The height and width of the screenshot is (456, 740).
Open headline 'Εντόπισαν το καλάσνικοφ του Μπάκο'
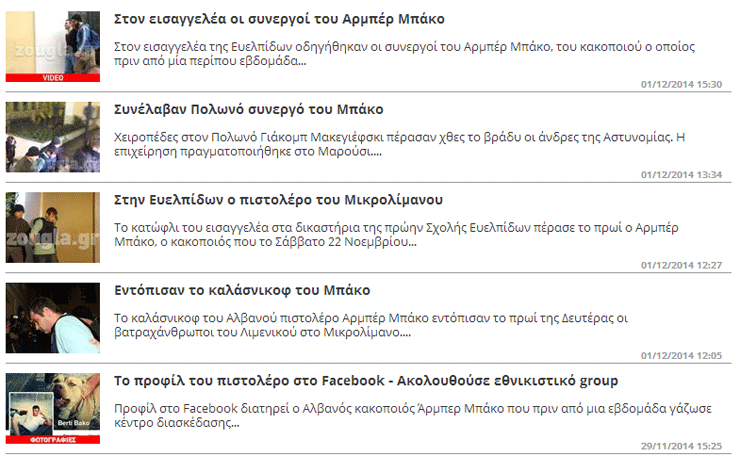(242, 290)
